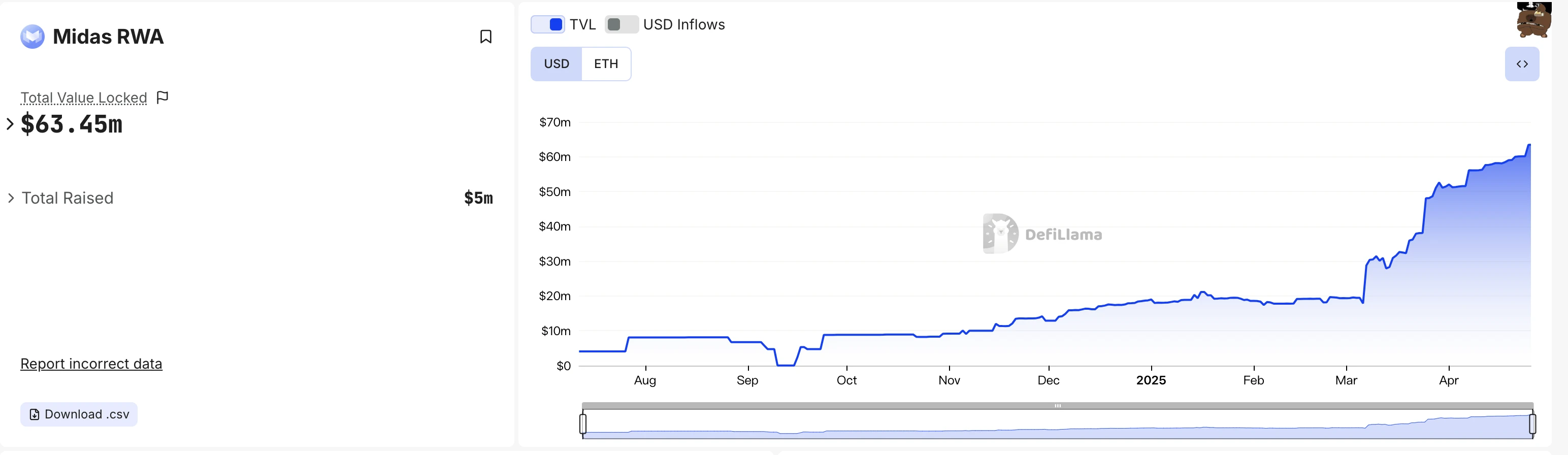Click the Total Value Locked label
Screen dimensions: 1568x455
pyautogui.click(x=84, y=97)
